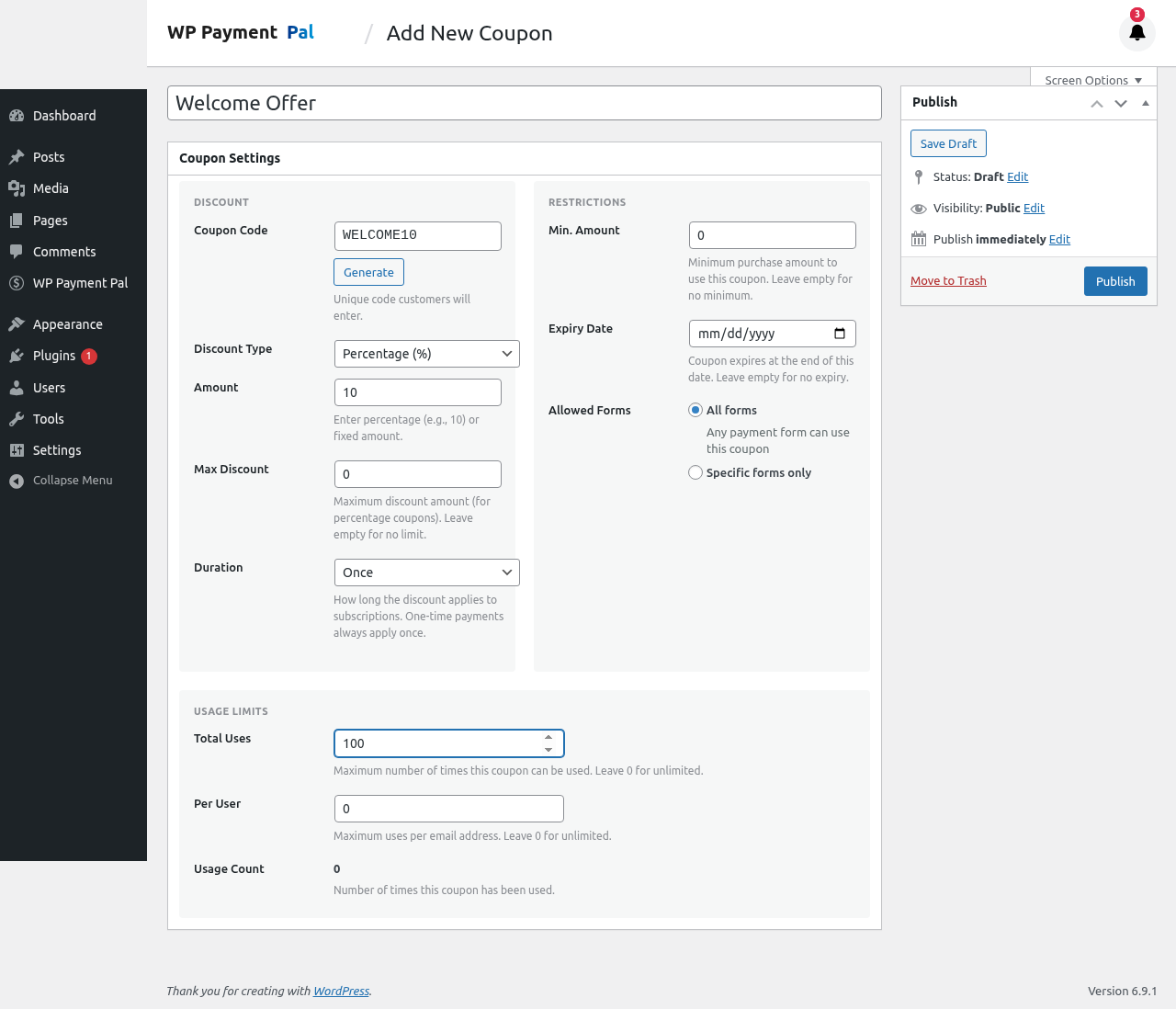Open the Settings menu in the sidebar
The image size is (1176, 1009).
coord(15,450)
